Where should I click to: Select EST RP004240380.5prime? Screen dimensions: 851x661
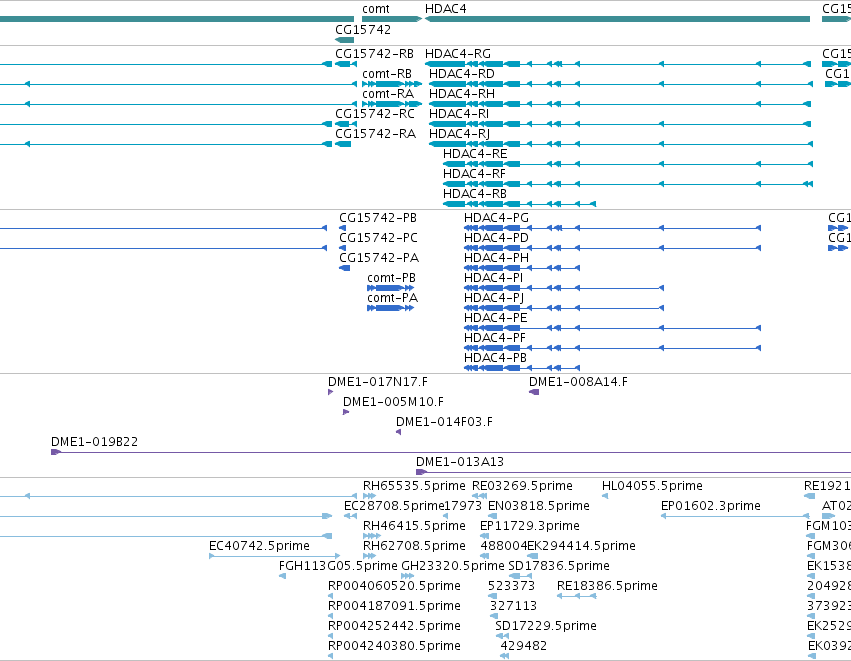pos(394,647)
